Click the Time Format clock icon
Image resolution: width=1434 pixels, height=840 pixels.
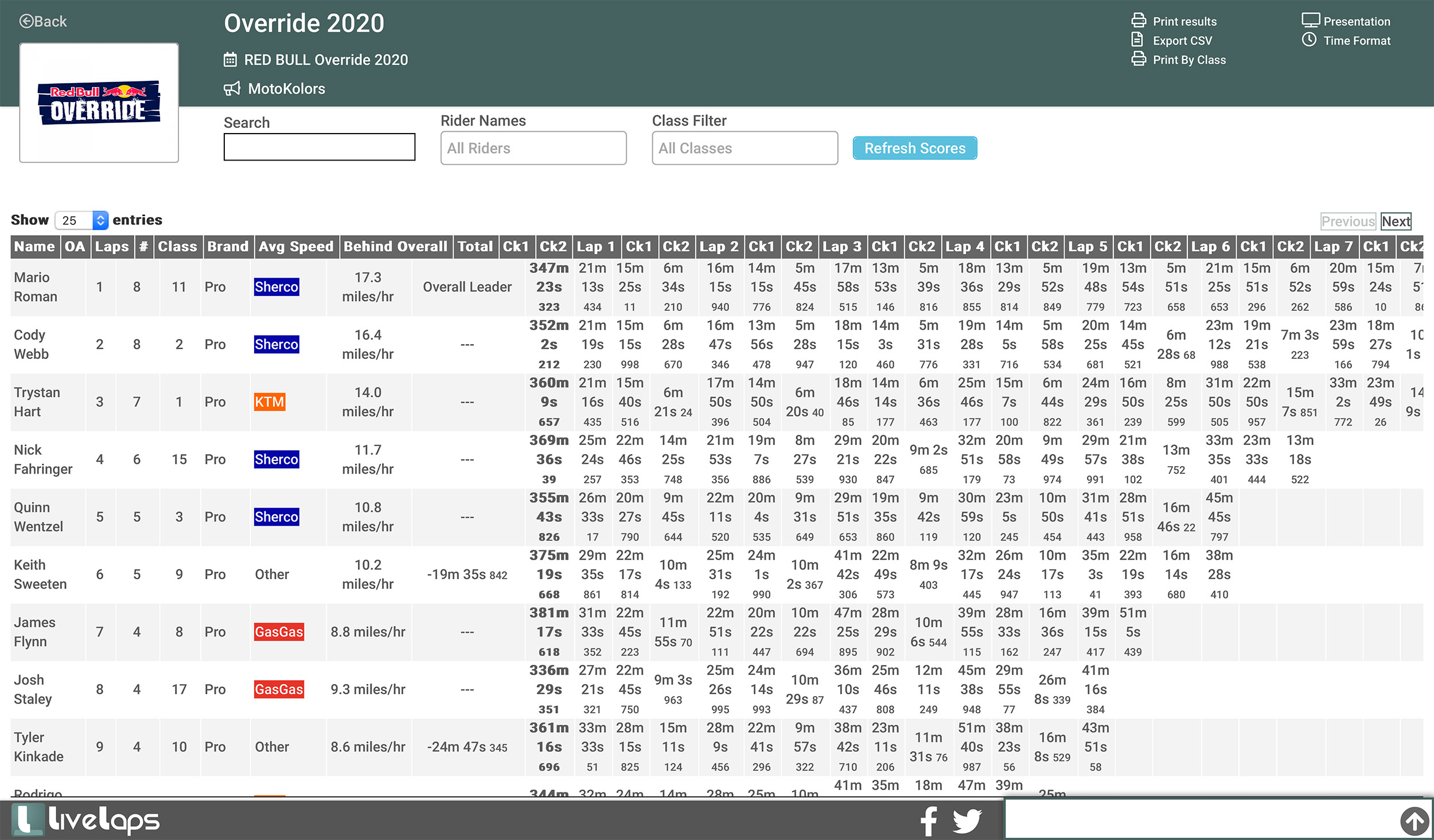pyautogui.click(x=1309, y=40)
